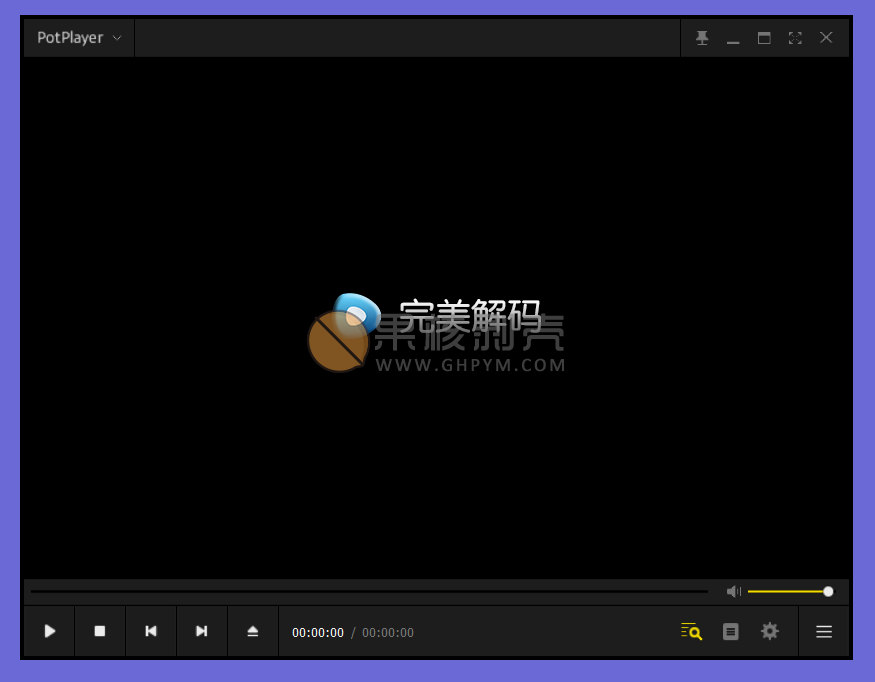Open the control panel icon
Image resolution: width=875 pixels, height=682 pixels.
tap(730, 631)
